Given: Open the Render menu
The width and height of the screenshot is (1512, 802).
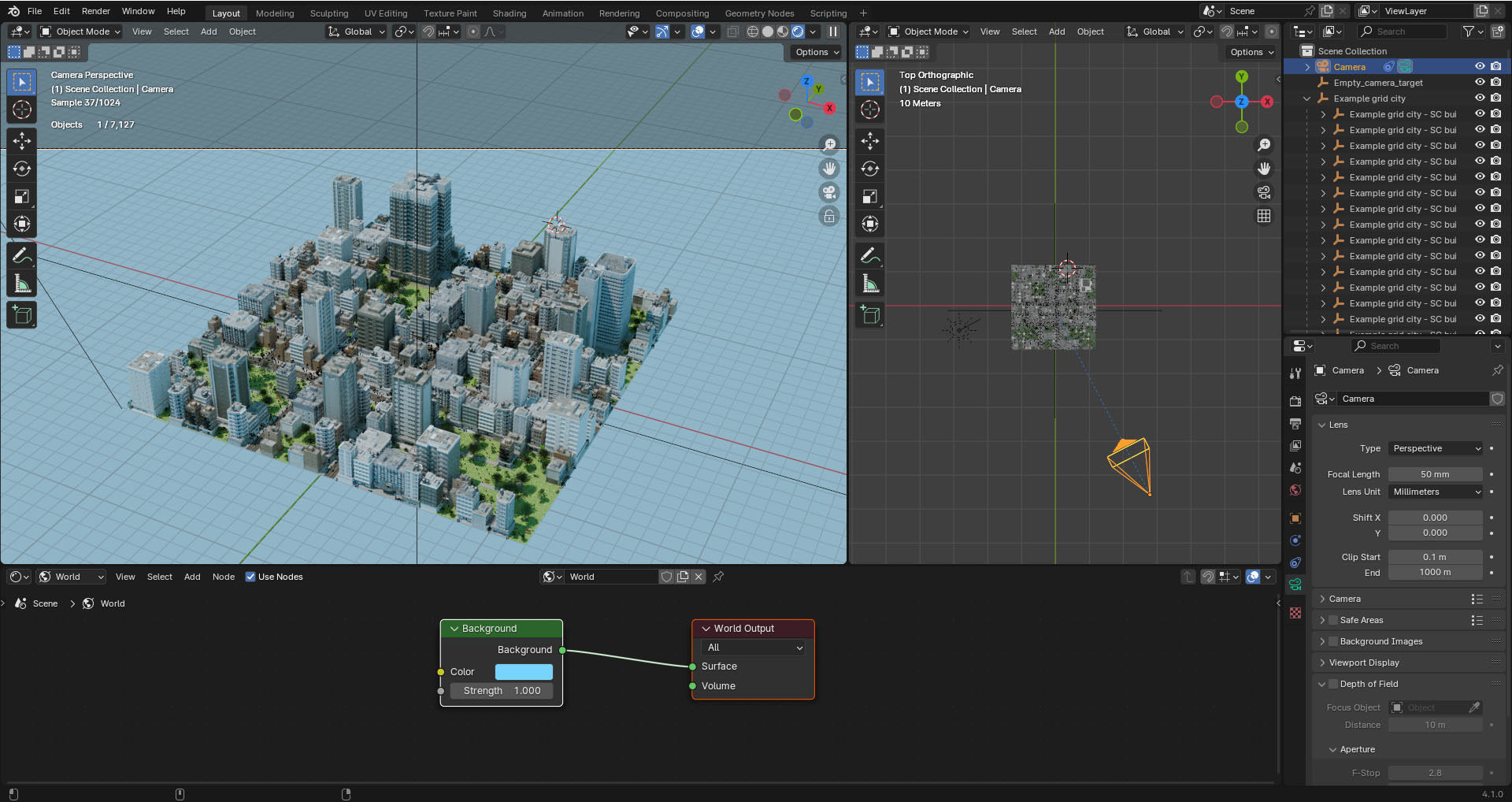Looking at the screenshot, I should (x=96, y=11).
